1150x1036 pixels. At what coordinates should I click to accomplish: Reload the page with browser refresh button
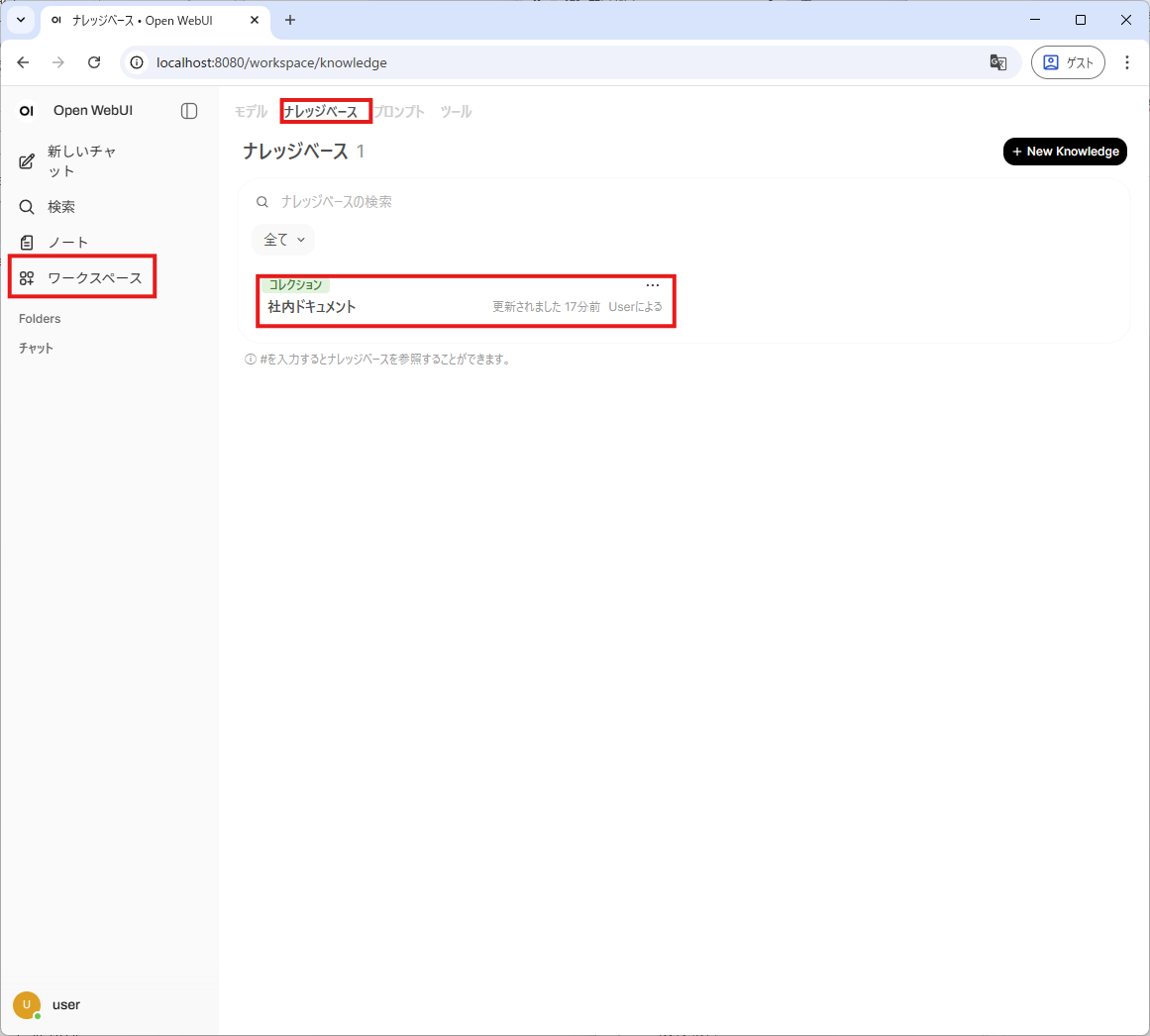point(94,62)
